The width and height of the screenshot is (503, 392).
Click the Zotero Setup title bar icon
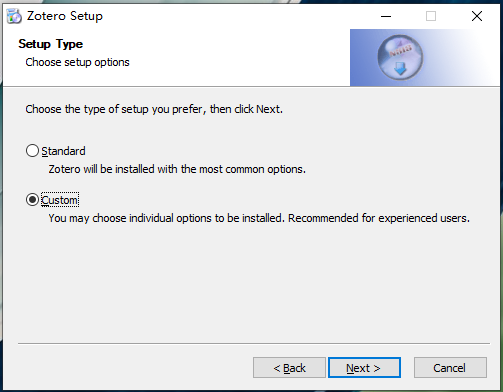click(14, 16)
